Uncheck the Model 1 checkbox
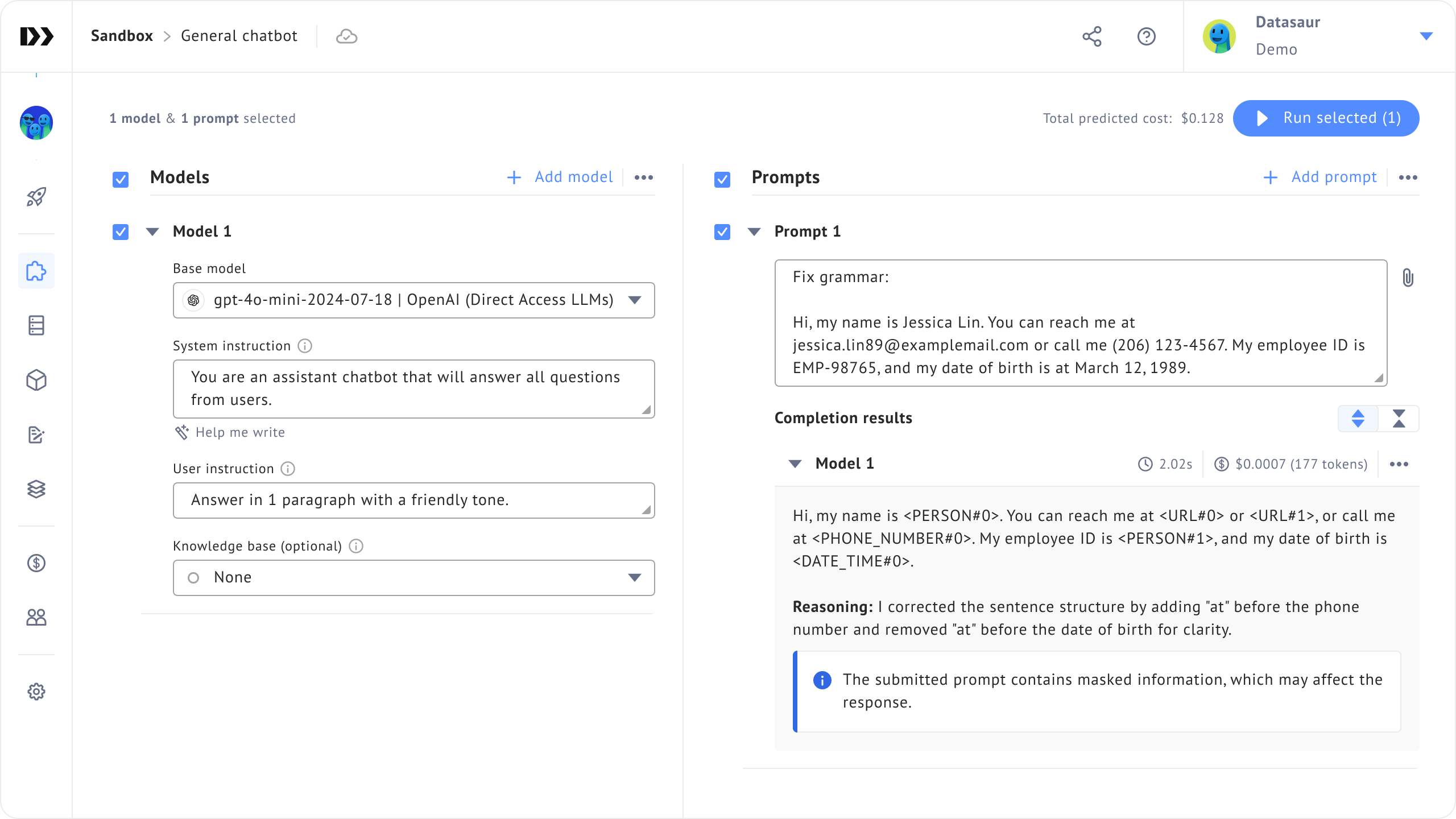The height and width of the screenshot is (819, 1456). pyautogui.click(x=121, y=232)
